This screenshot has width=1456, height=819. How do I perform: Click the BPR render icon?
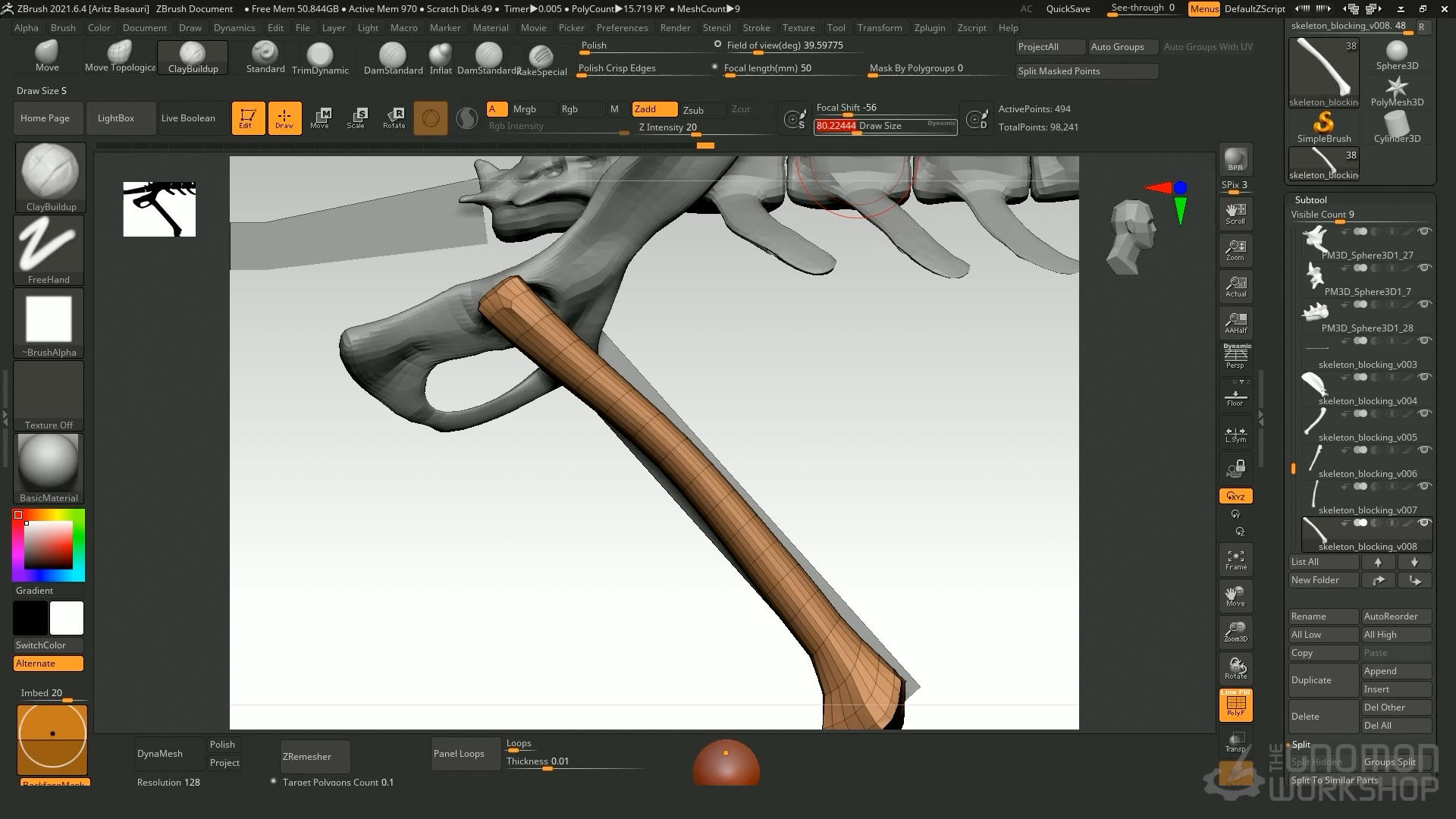point(1235,159)
